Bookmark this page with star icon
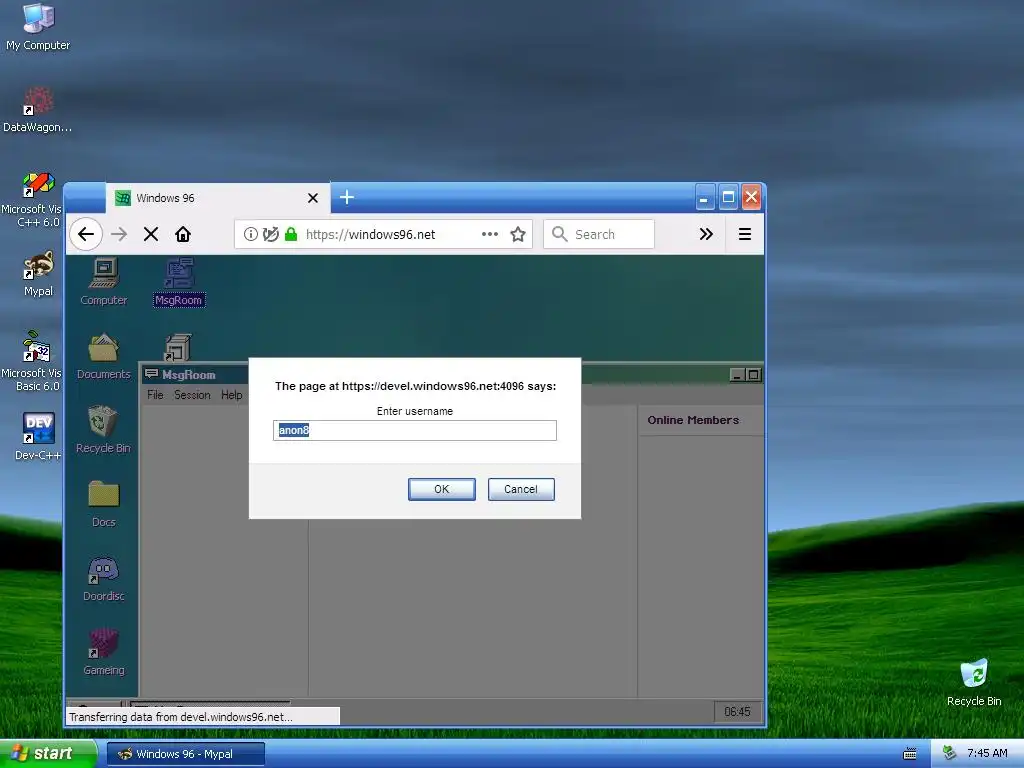 [518, 234]
